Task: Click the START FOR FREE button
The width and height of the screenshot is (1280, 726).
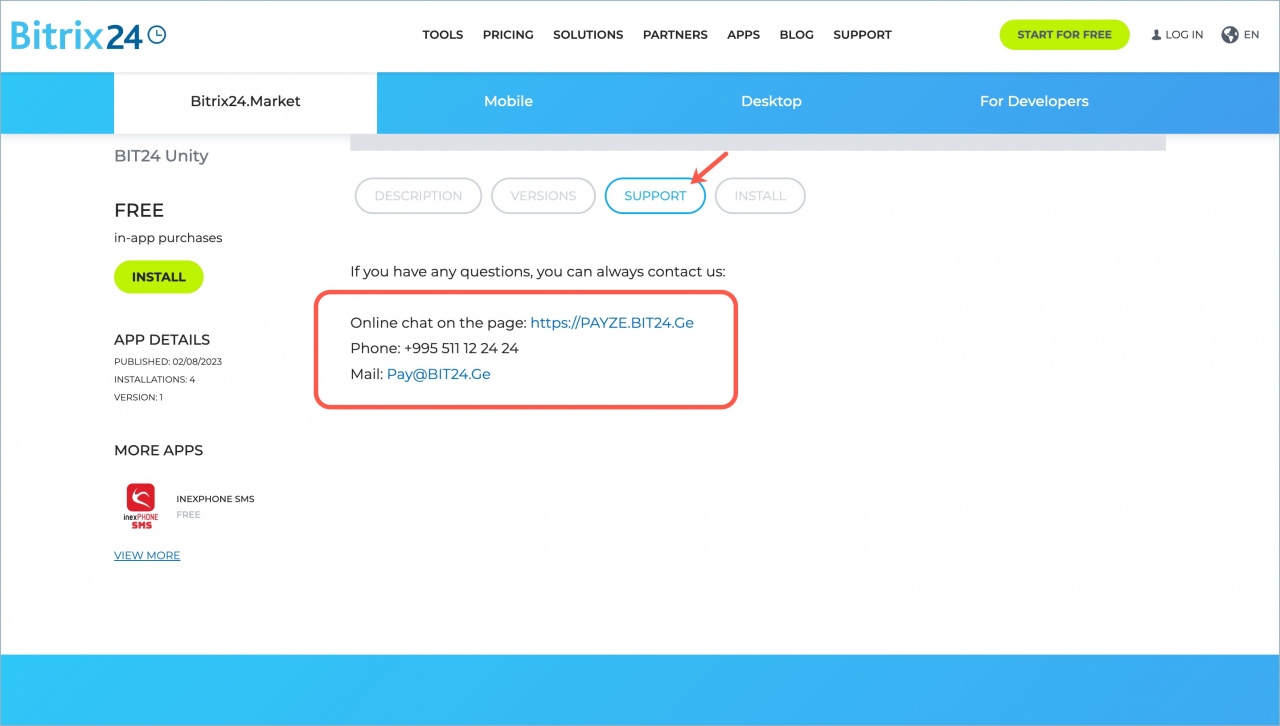Action: point(1064,35)
